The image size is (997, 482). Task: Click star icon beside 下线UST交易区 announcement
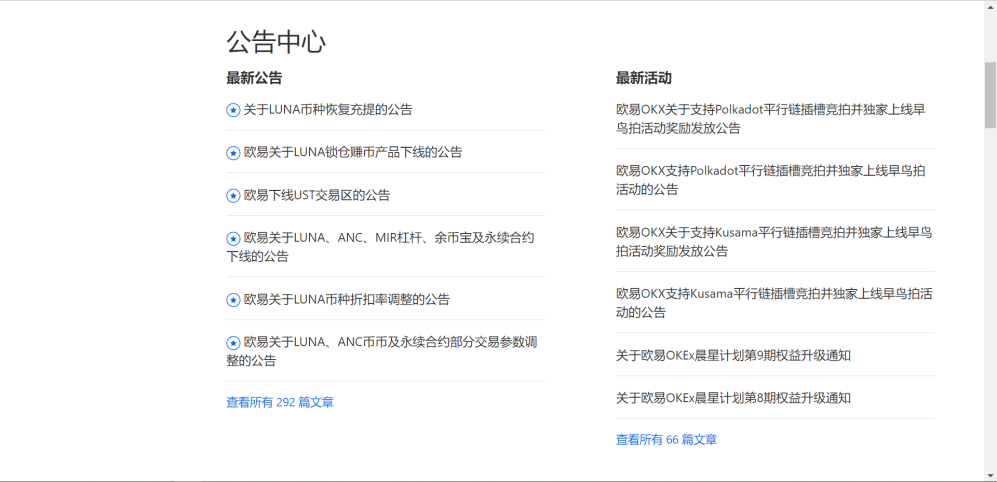233,196
